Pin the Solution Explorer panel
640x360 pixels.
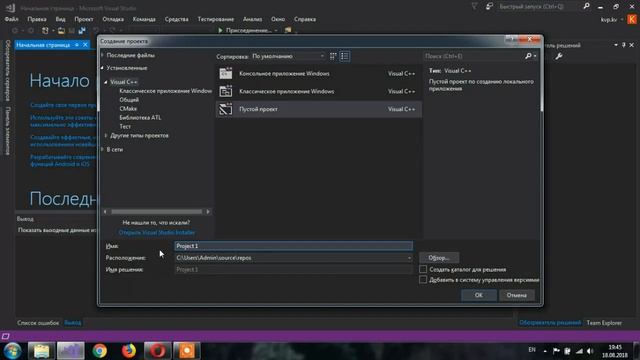tap(624, 45)
